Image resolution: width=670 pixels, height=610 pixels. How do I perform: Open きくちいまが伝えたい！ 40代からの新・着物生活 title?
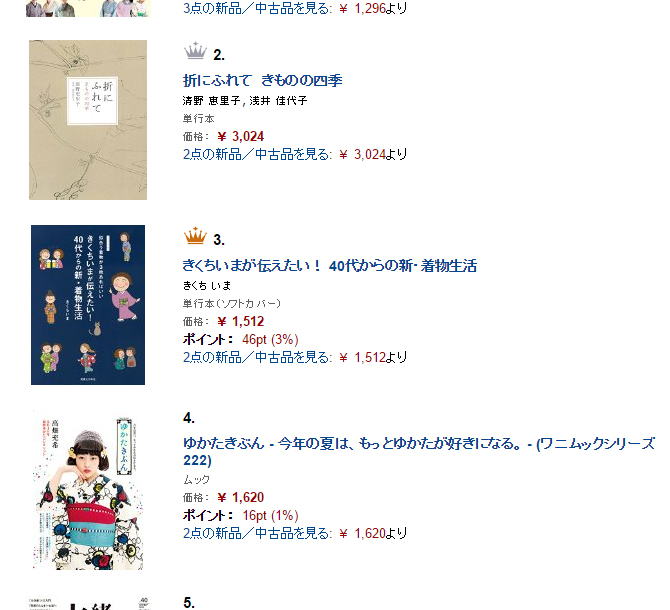pos(329,266)
